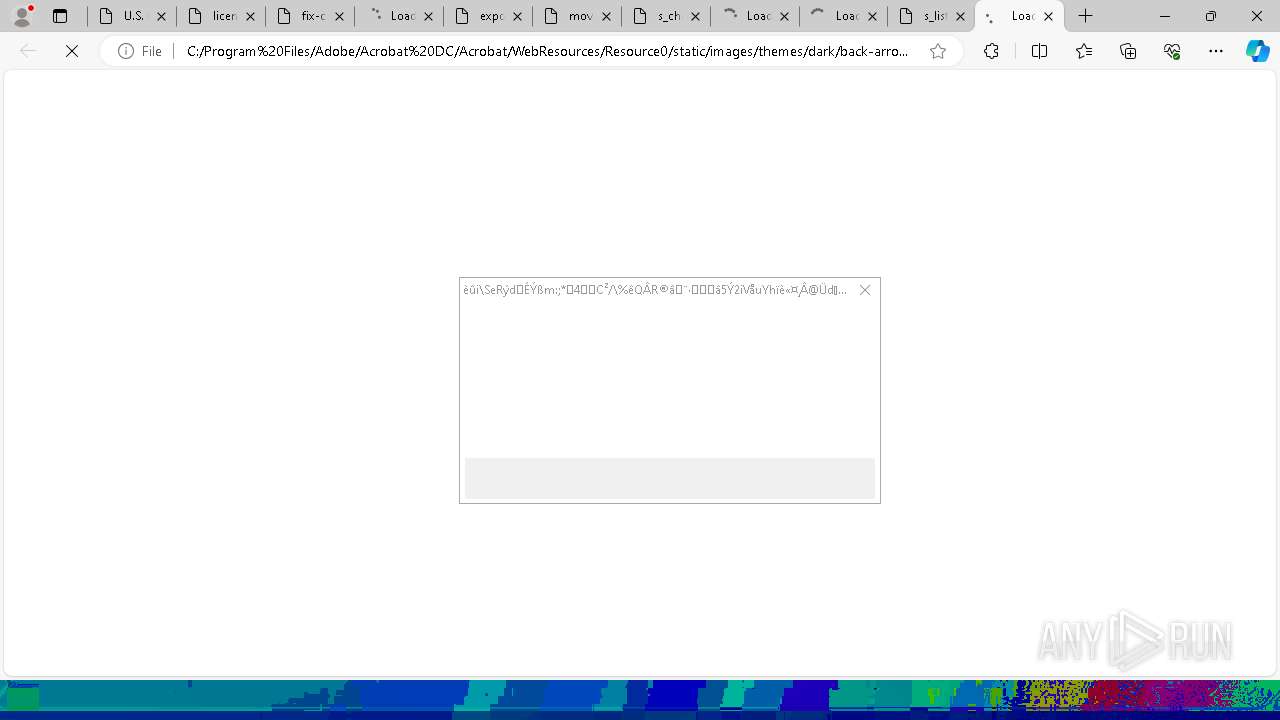This screenshot has width=1280, height=720.
Task: Focus the address bar URL
Action: click(548, 51)
